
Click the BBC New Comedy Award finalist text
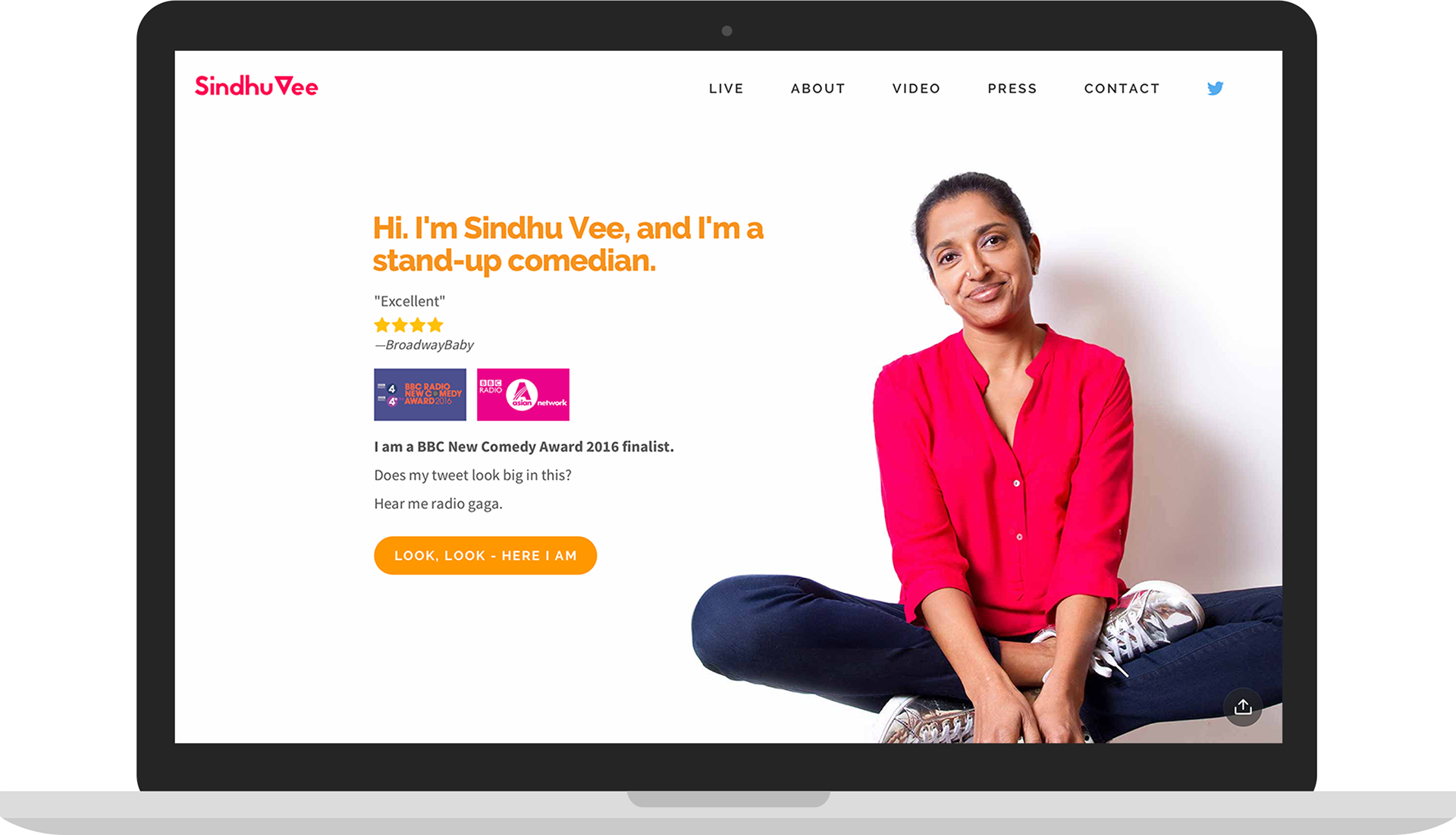point(524,447)
